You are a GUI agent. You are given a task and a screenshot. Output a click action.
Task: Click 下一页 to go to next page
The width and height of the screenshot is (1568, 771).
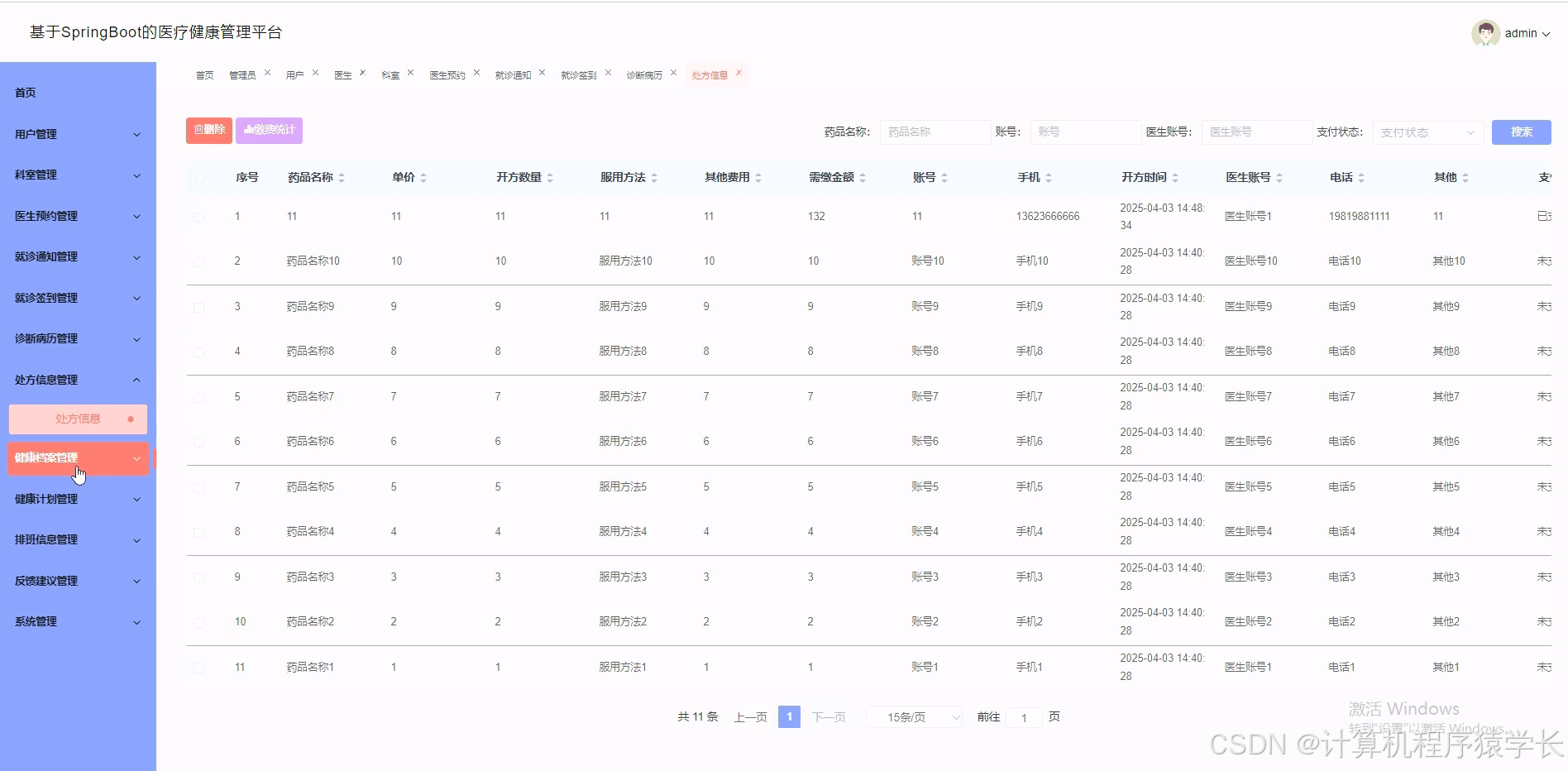tap(829, 716)
